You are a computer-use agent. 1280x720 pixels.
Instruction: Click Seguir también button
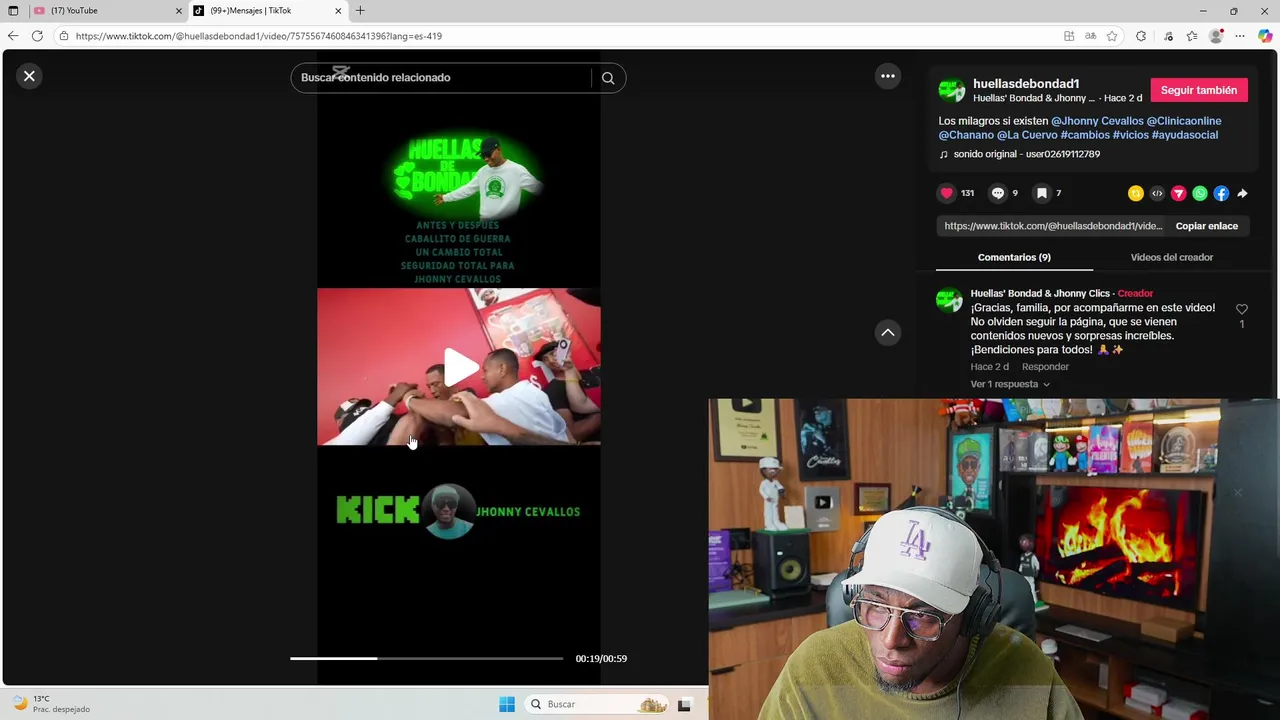1199,90
